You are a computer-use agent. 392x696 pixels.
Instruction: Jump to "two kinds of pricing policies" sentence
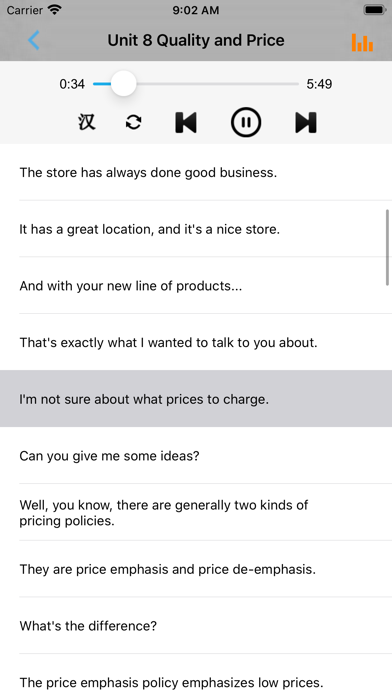tap(196, 512)
